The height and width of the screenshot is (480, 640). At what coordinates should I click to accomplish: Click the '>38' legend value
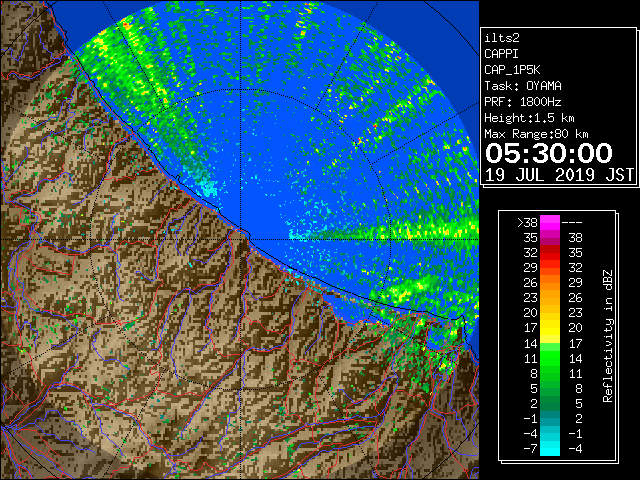point(527,223)
